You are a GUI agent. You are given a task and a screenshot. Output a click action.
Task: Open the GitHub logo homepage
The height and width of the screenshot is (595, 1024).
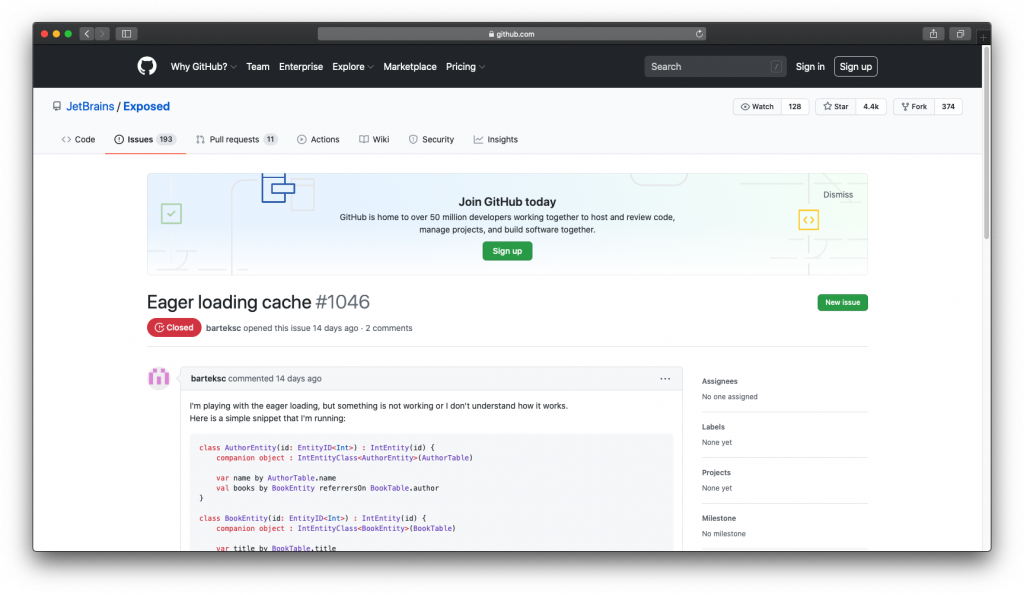(x=147, y=67)
